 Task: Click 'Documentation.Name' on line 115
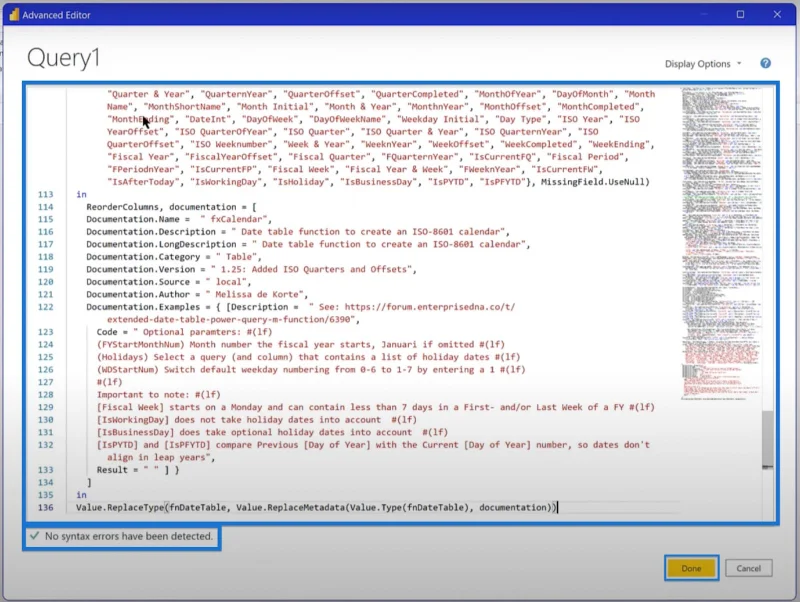pyautogui.click(x=133, y=219)
